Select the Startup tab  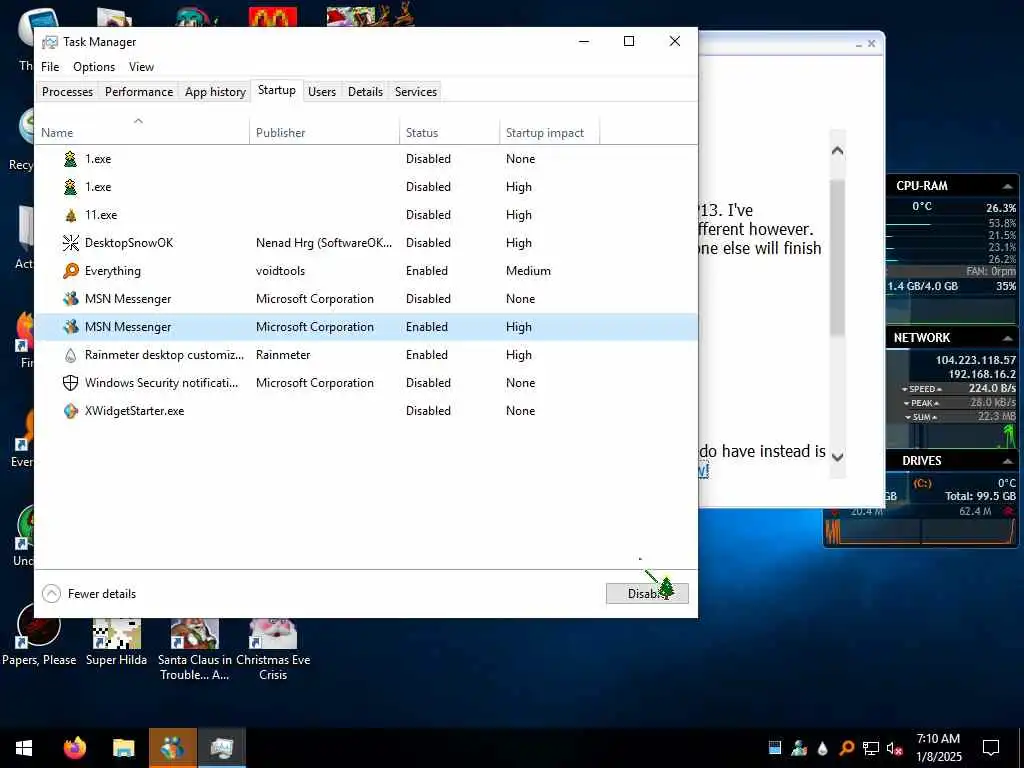[277, 90]
